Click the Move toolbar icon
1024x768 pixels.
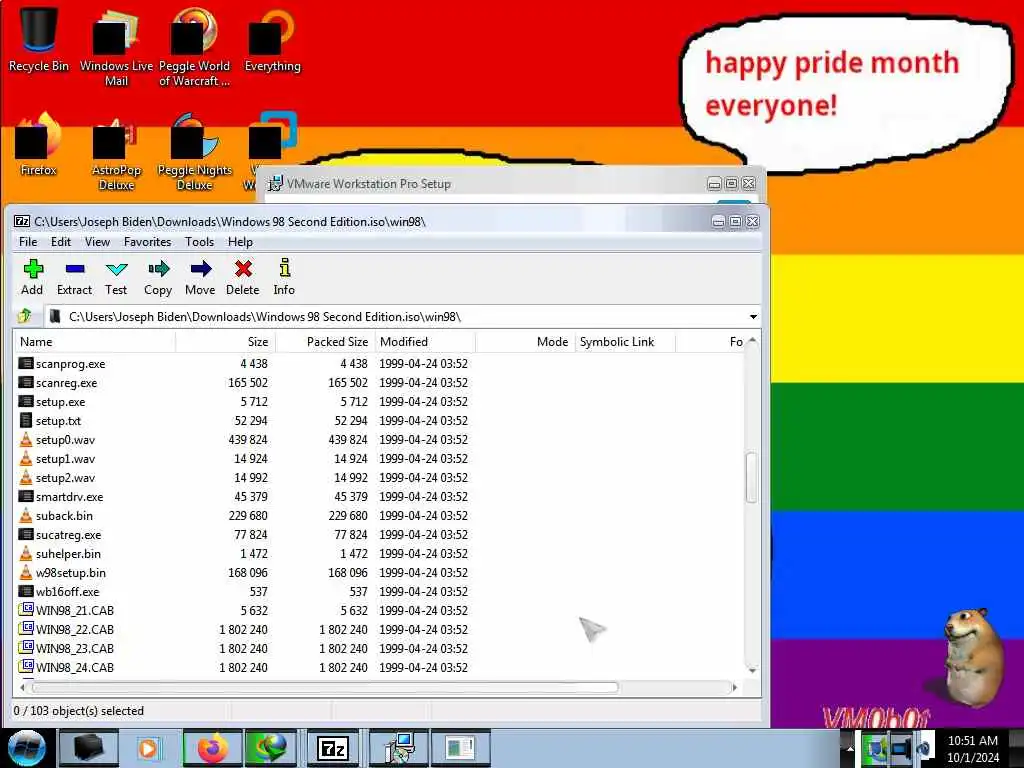[x=200, y=269]
